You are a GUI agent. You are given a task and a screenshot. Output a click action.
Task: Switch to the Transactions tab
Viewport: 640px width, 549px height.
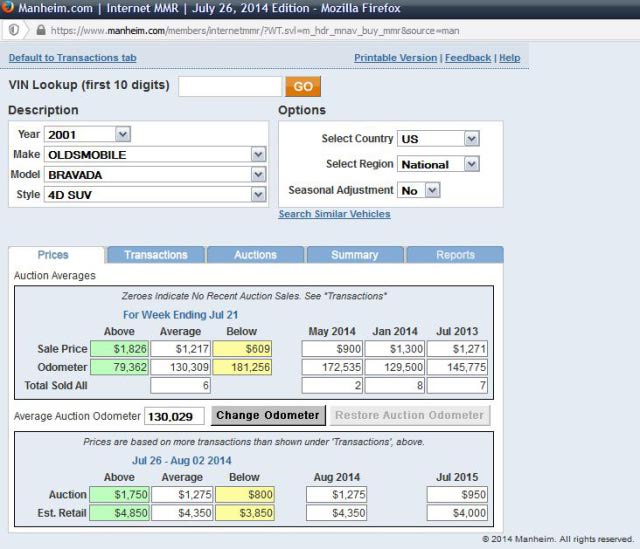tap(155, 255)
